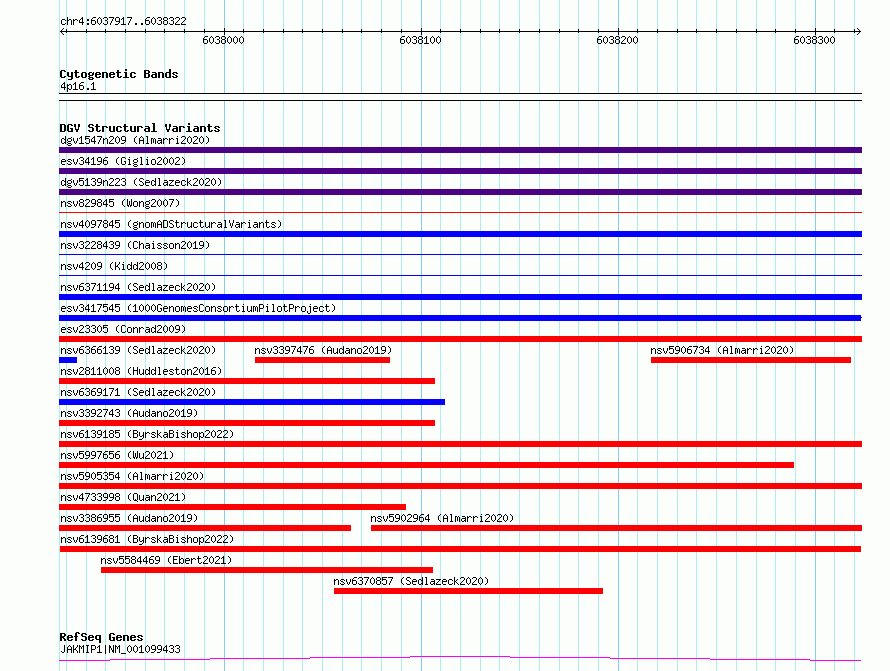This screenshot has height=671, width=890.
Task: Click the red bar of nsv6370857
Action: (468, 591)
